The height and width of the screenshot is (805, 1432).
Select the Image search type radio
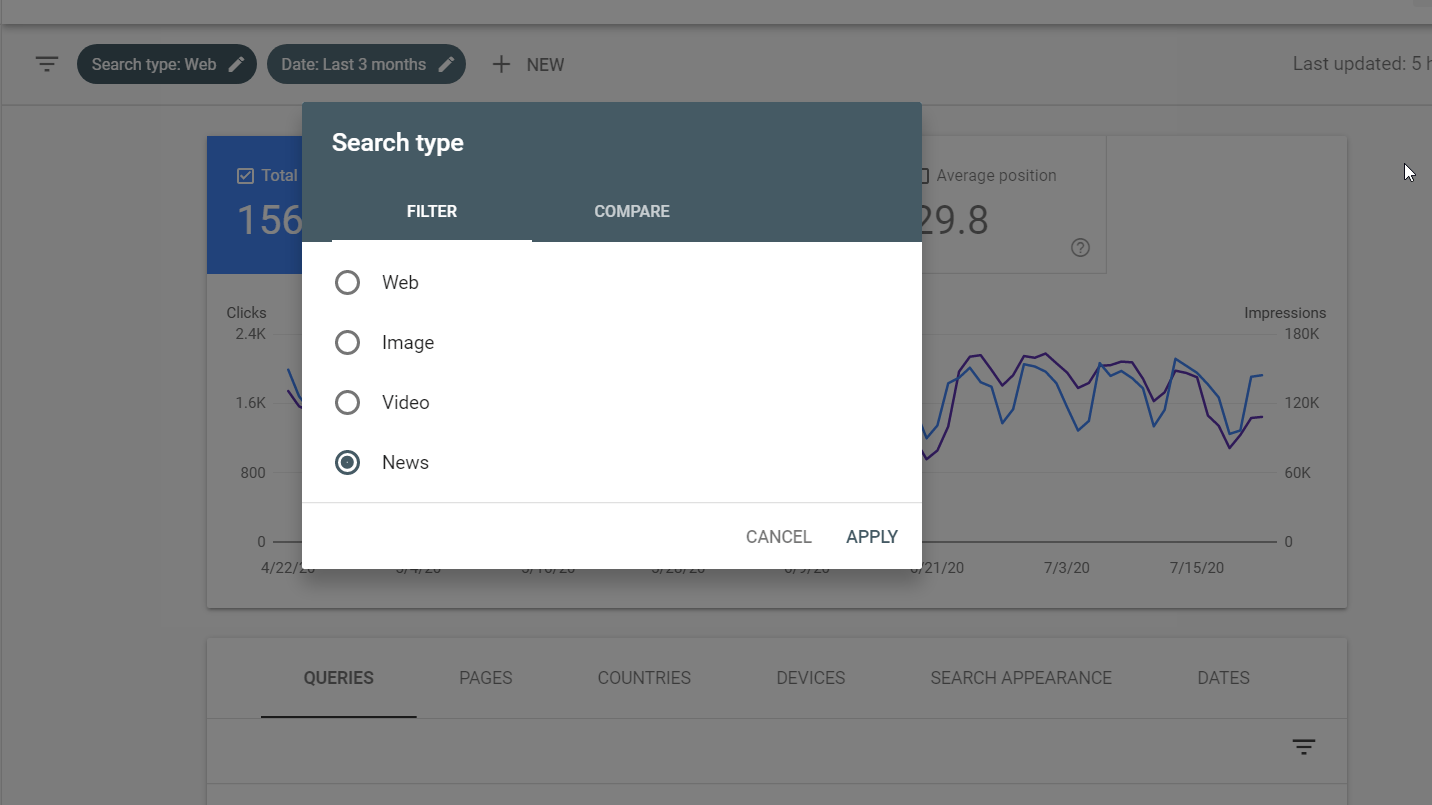[x=347, y=342]
